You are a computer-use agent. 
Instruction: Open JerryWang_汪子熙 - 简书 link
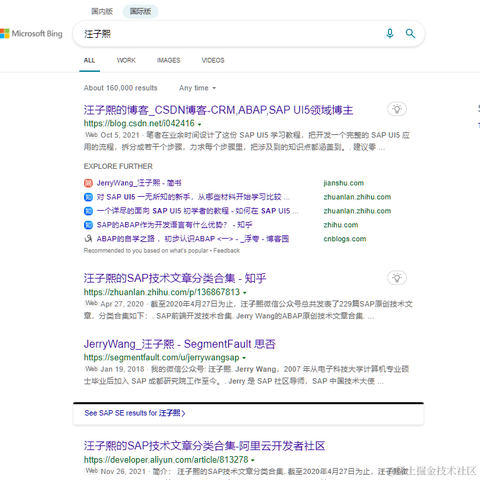coord(139,183)
